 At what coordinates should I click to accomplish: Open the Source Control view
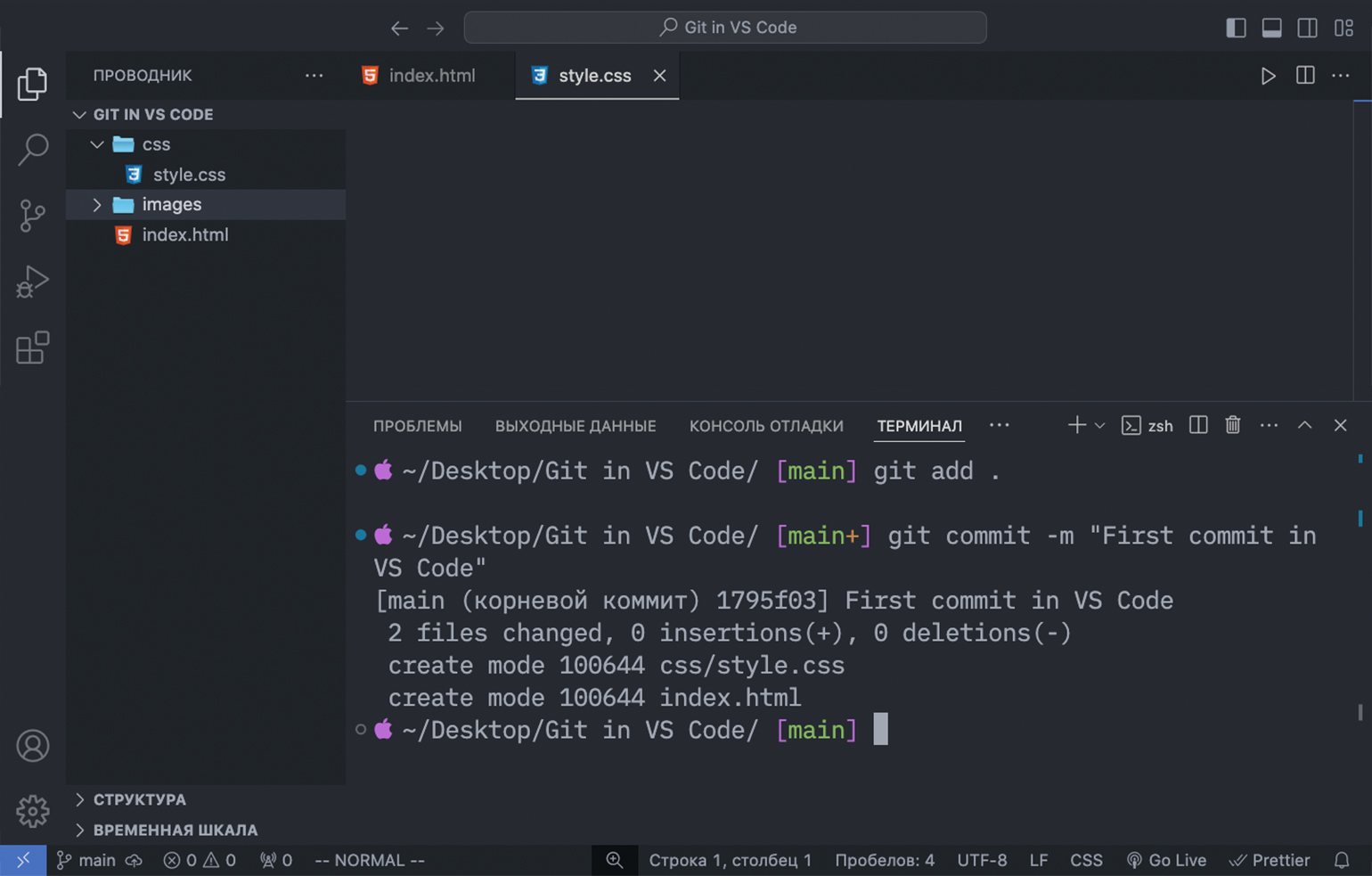(32, 216)
